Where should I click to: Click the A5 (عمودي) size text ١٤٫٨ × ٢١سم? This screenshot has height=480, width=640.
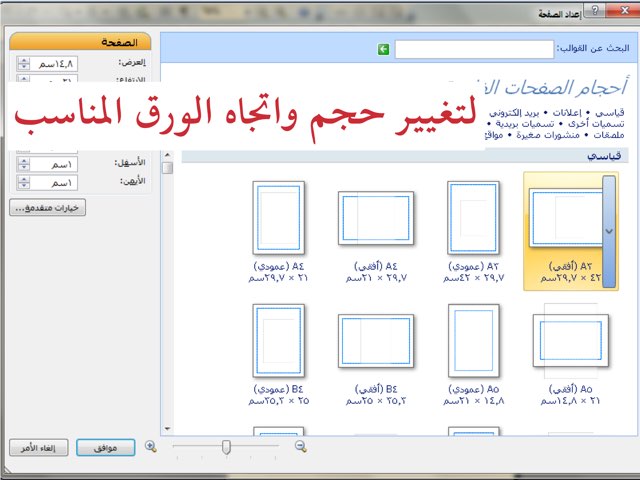473,401
